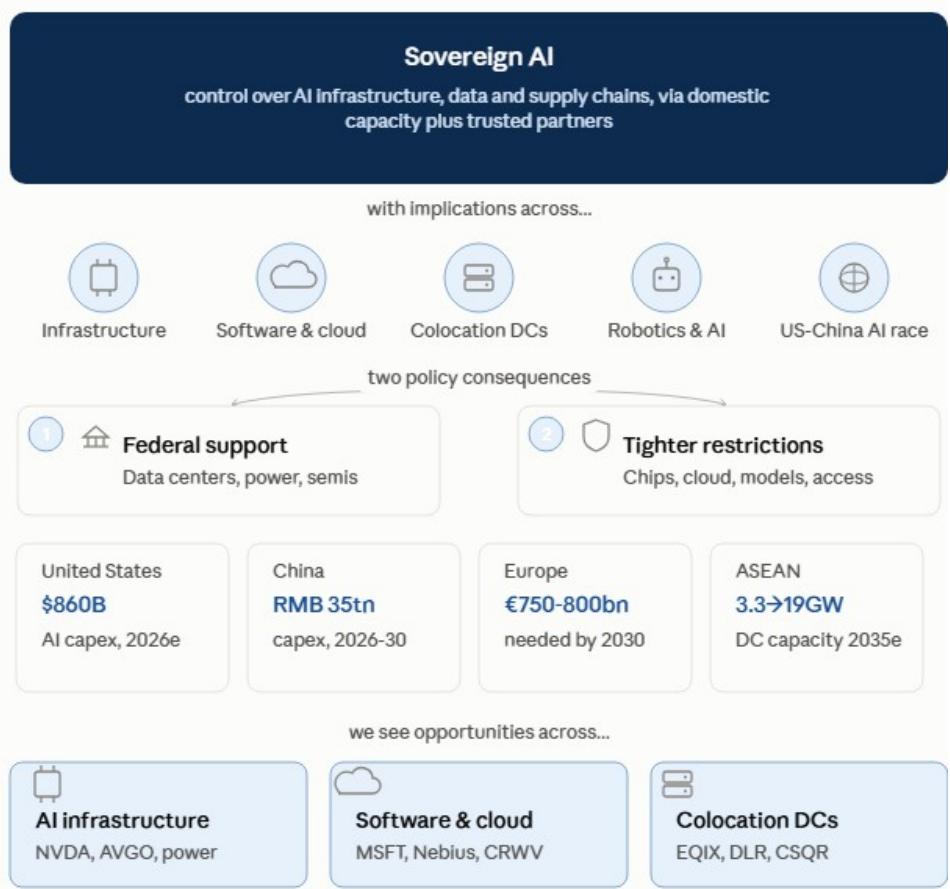950x889 pixels.
Task: Click 'with implications across...' text
Action: tap(479, 208)
